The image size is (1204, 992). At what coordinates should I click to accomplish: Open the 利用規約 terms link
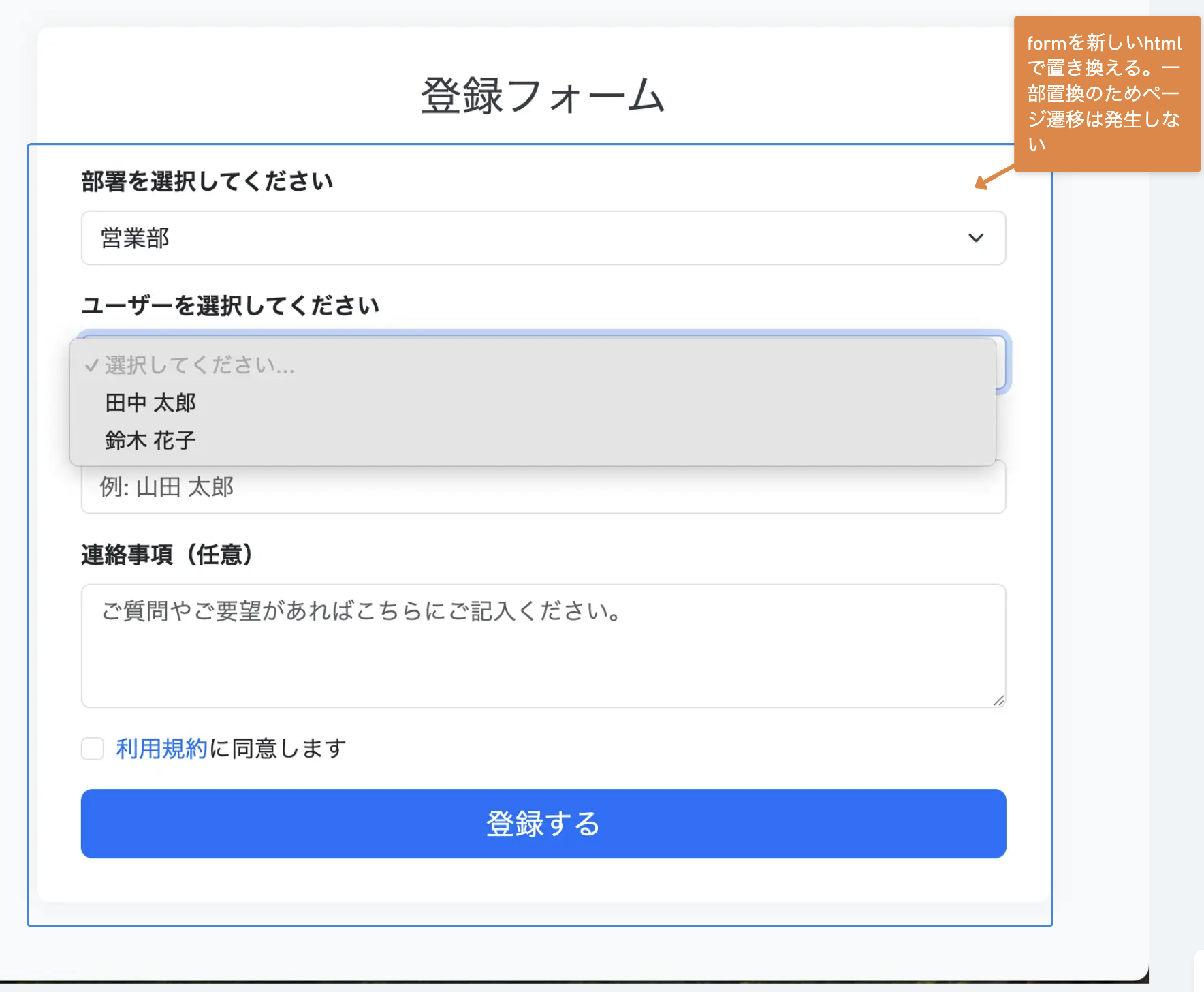tap(161, 748)
